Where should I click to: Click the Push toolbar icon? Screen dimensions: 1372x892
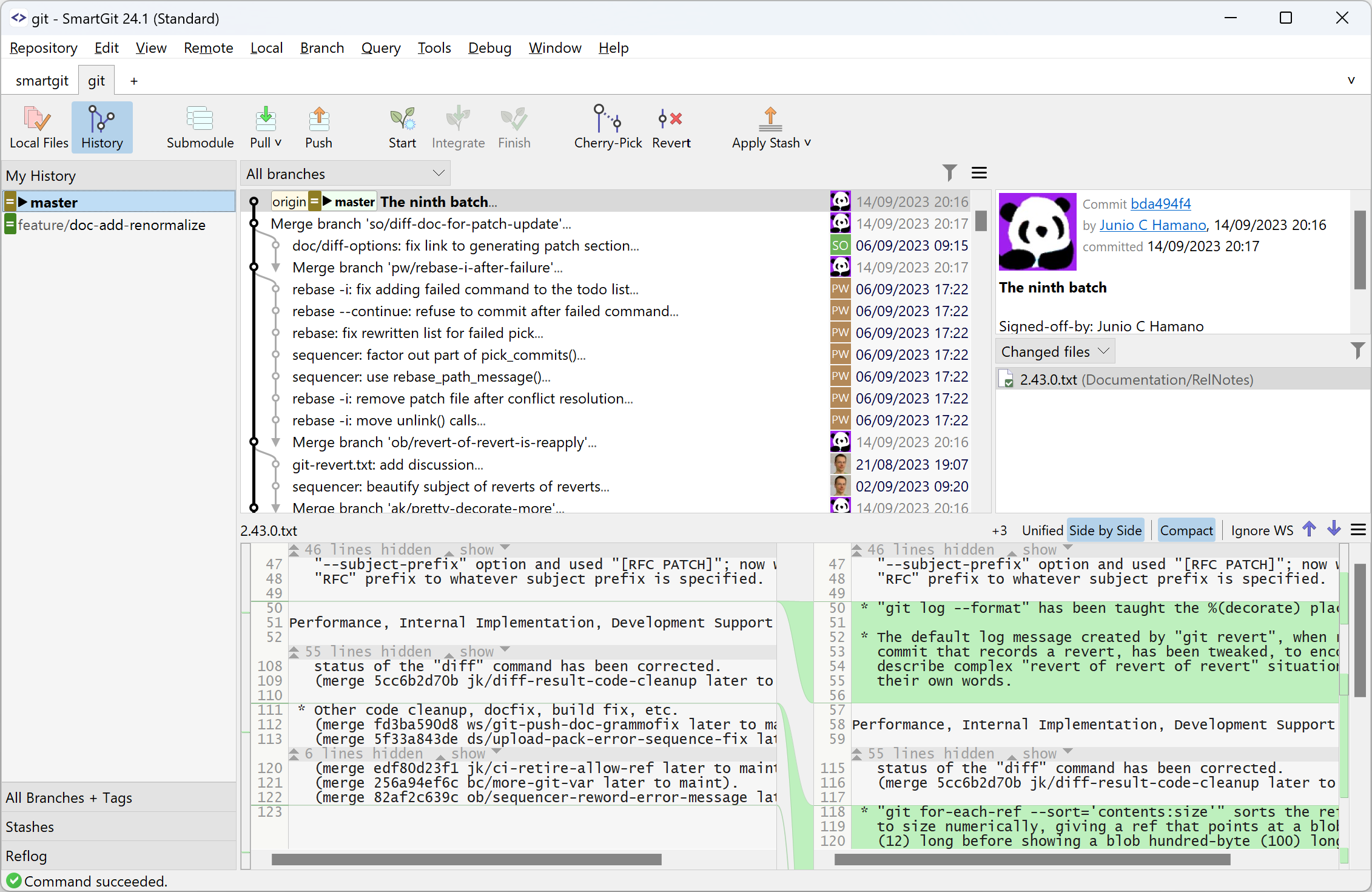click(318, 127)
